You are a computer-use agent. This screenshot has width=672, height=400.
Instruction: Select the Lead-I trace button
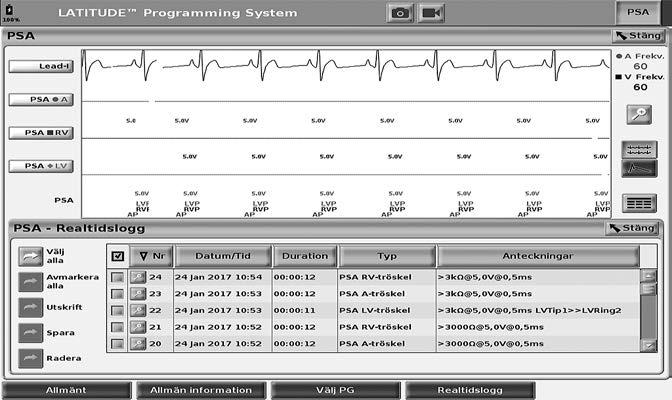coord(41,66)
